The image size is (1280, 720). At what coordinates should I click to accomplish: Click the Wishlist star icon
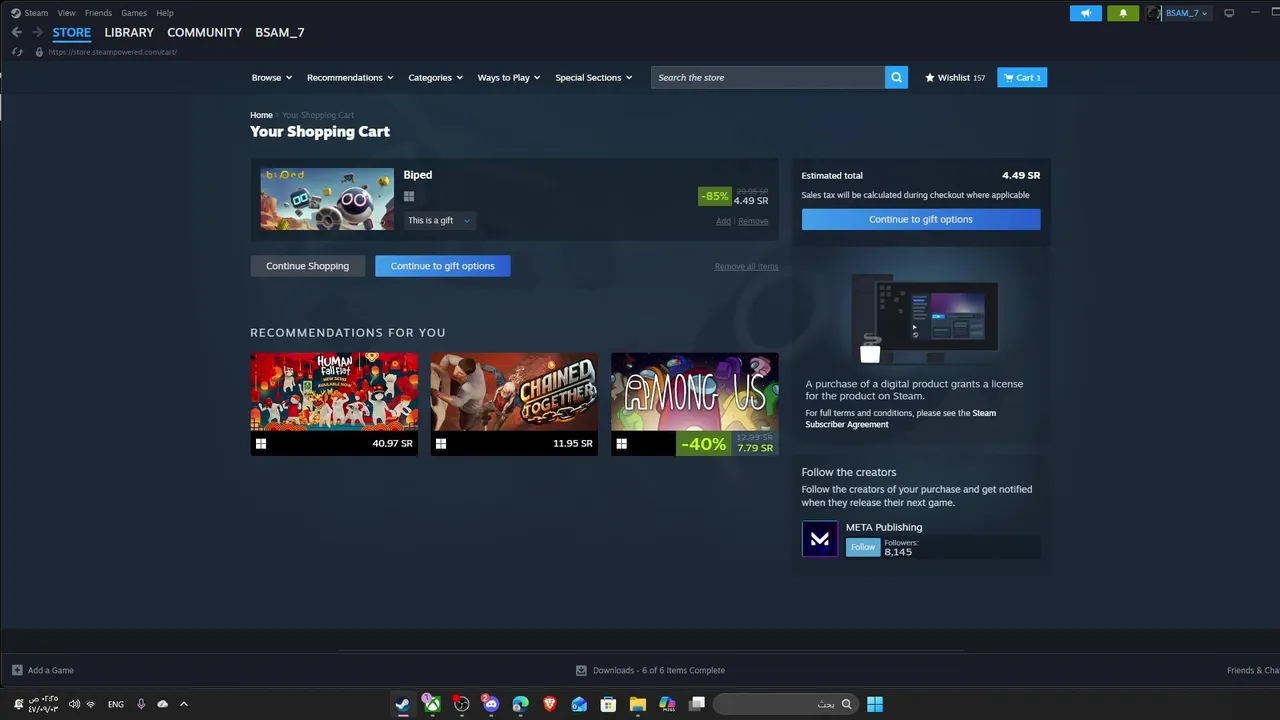(930, 77)
